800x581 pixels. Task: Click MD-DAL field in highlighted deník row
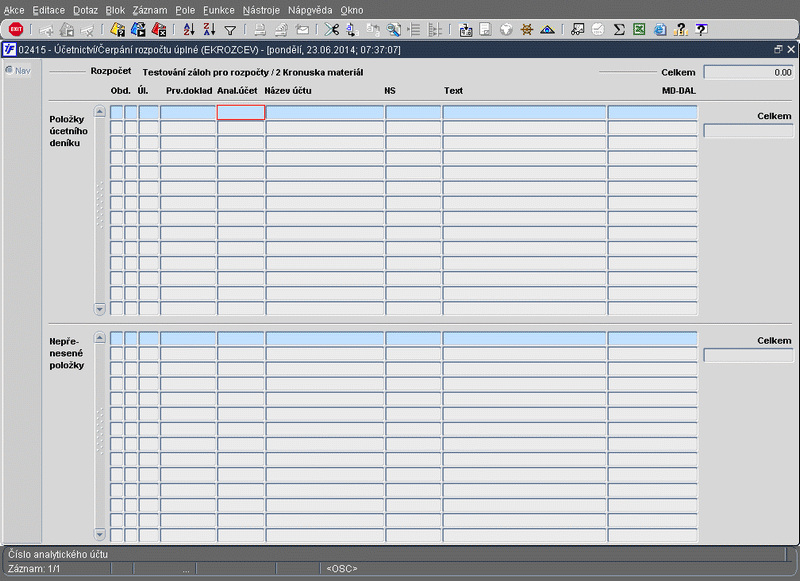point(653,113)
